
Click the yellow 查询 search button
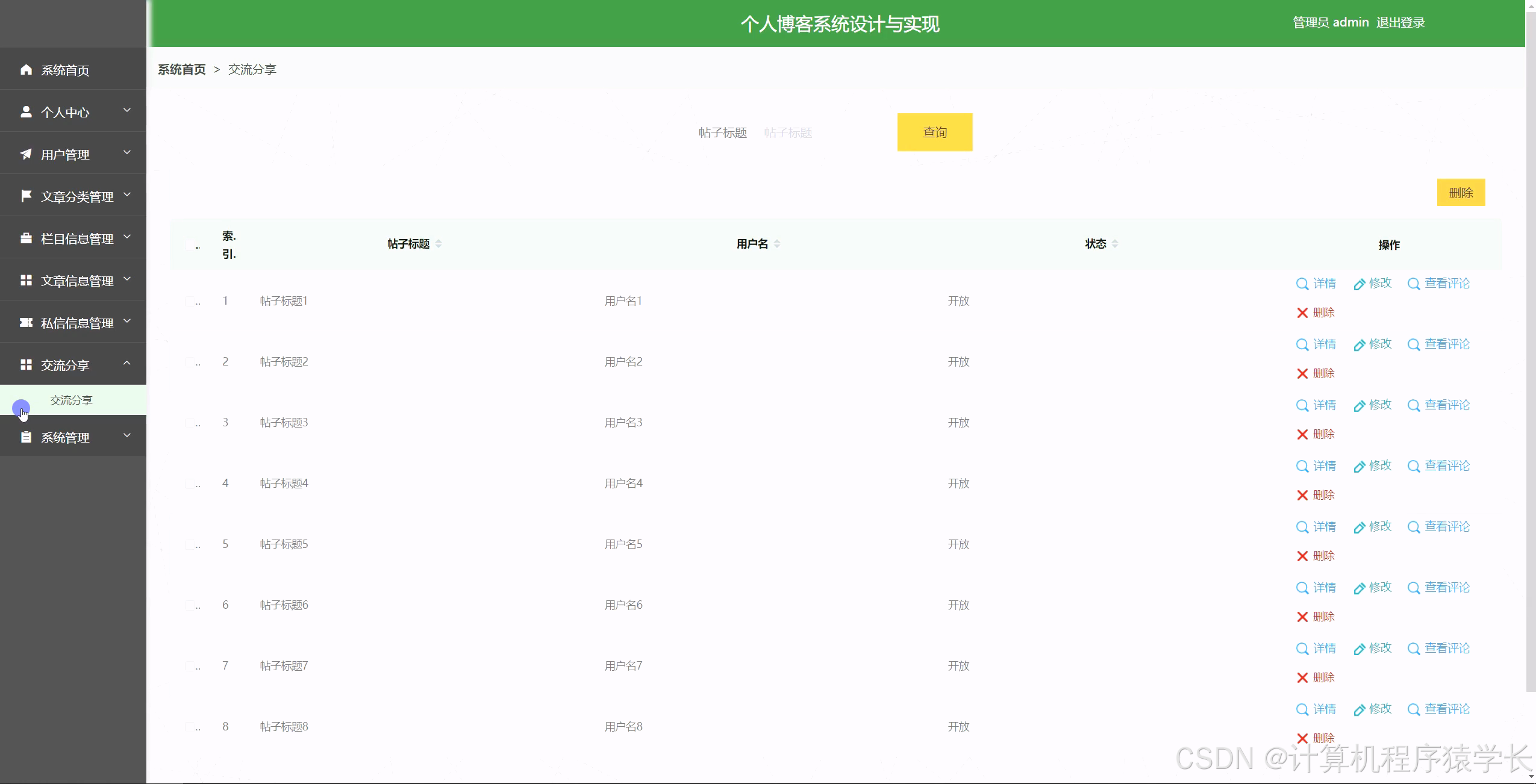click(x=934, y=132)
